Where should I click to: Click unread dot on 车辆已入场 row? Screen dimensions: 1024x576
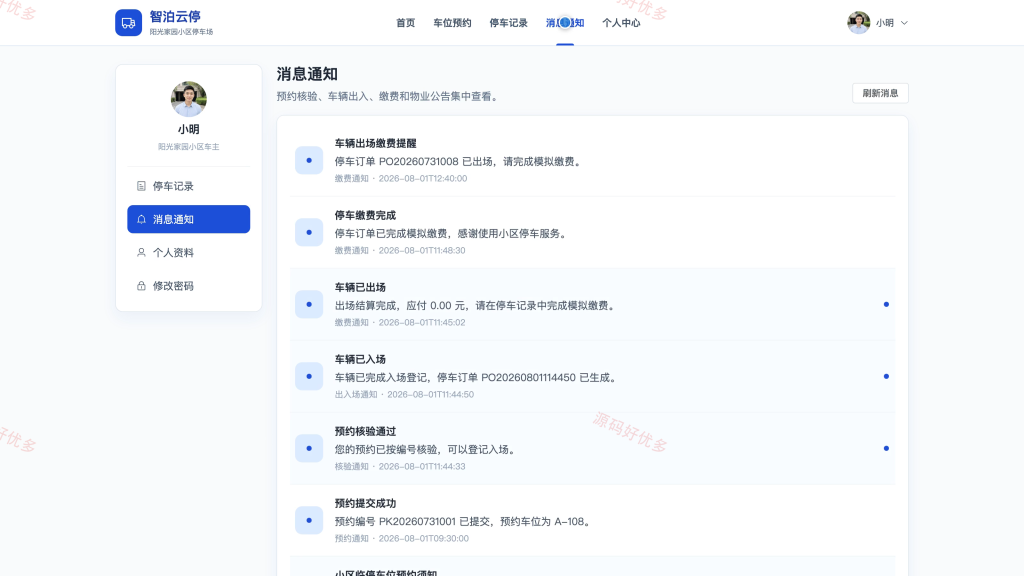click(886, 377)
